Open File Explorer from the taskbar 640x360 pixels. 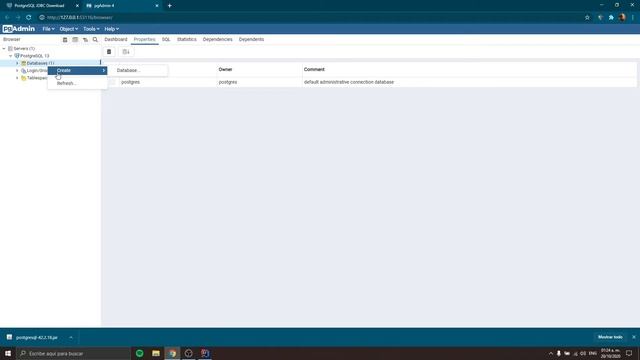click(156, 353)
